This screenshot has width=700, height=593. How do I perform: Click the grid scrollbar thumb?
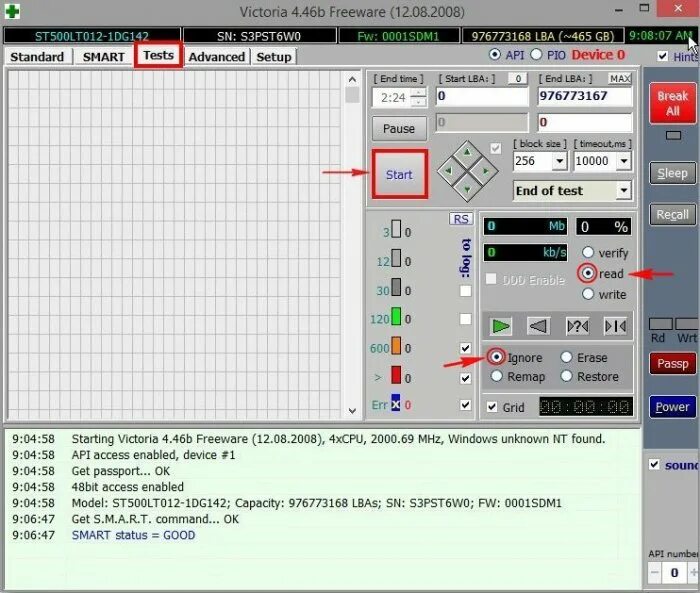(x=352, y=95)
